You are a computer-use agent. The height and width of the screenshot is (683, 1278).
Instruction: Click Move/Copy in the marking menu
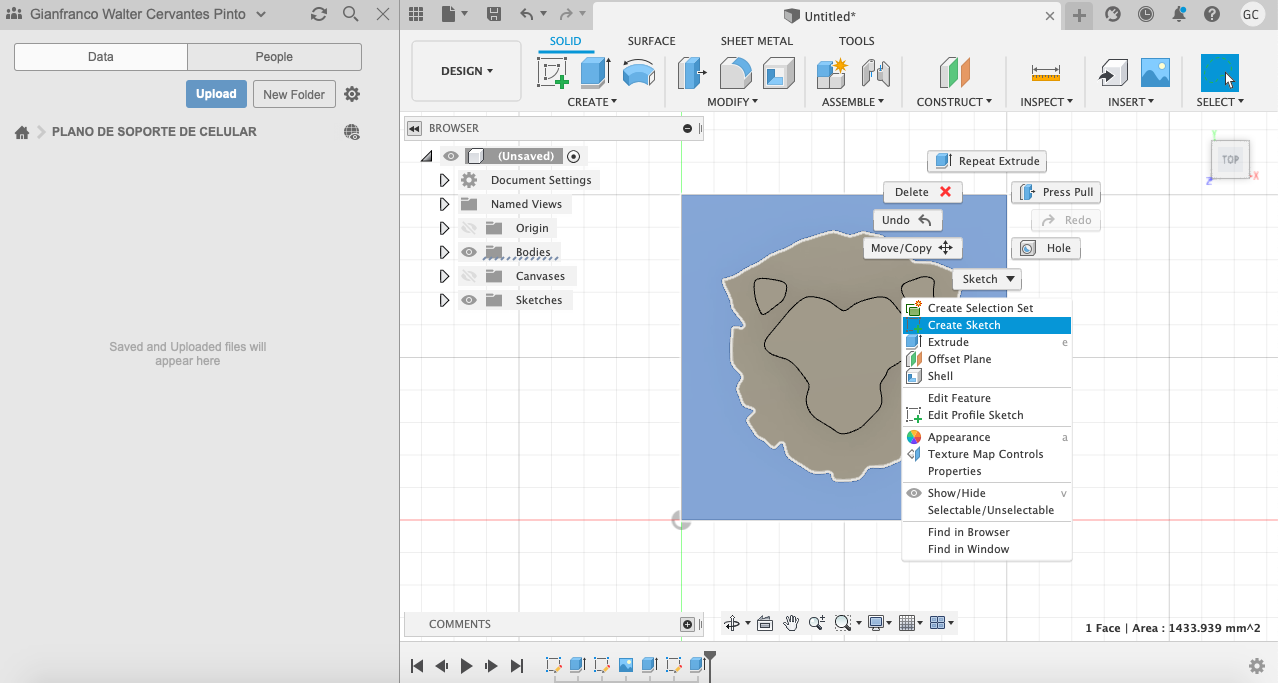tap(913, 248)
